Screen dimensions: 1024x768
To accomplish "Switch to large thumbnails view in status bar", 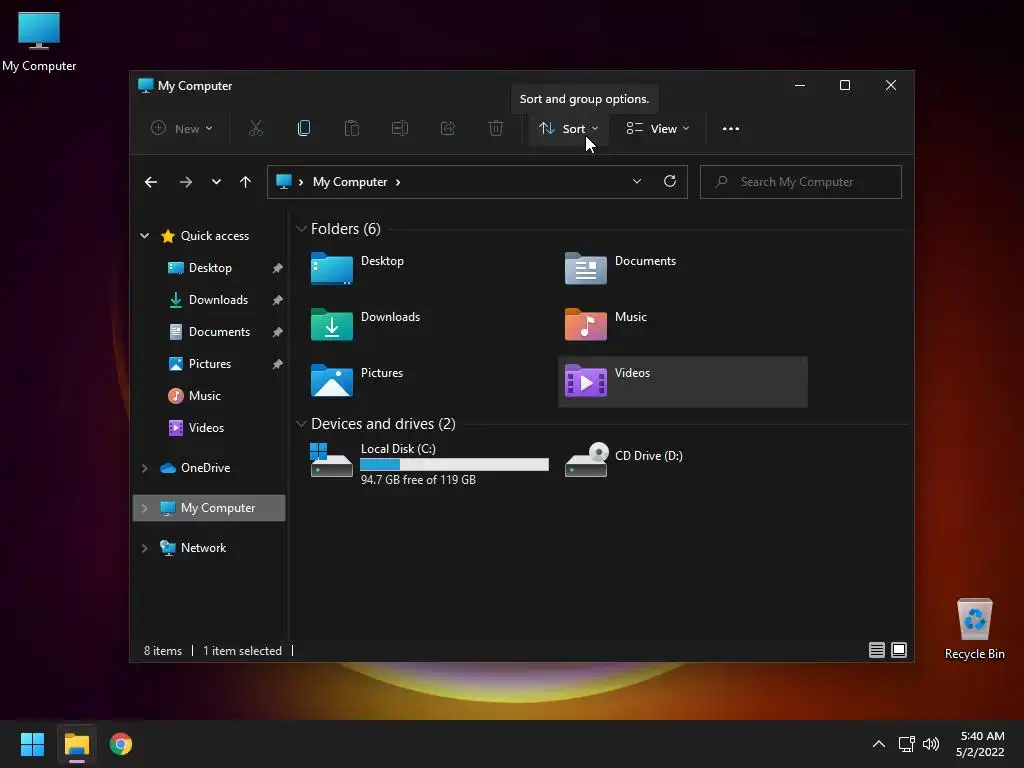I will point(899,650).
